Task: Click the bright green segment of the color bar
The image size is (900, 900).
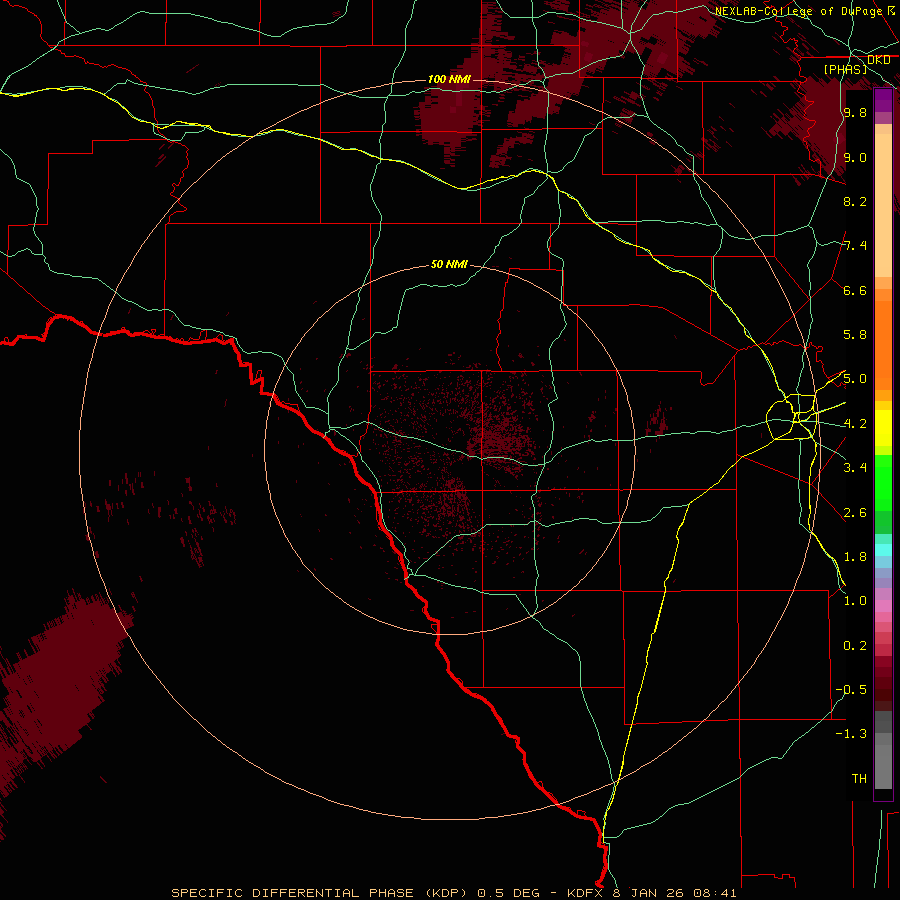Action: 883,483
